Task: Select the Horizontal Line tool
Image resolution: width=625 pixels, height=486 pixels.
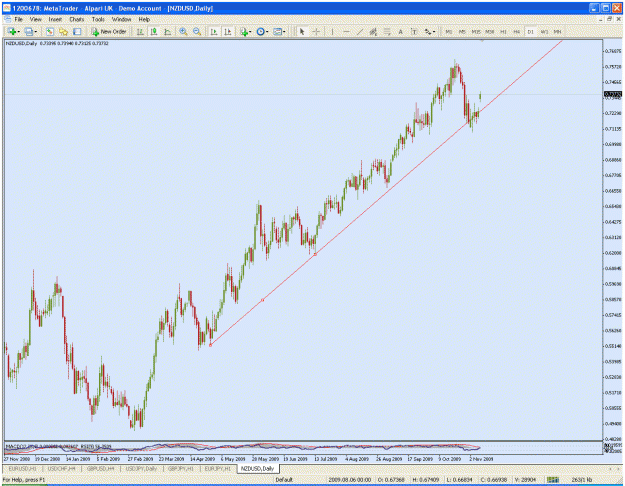Action: tap(346, 31)
